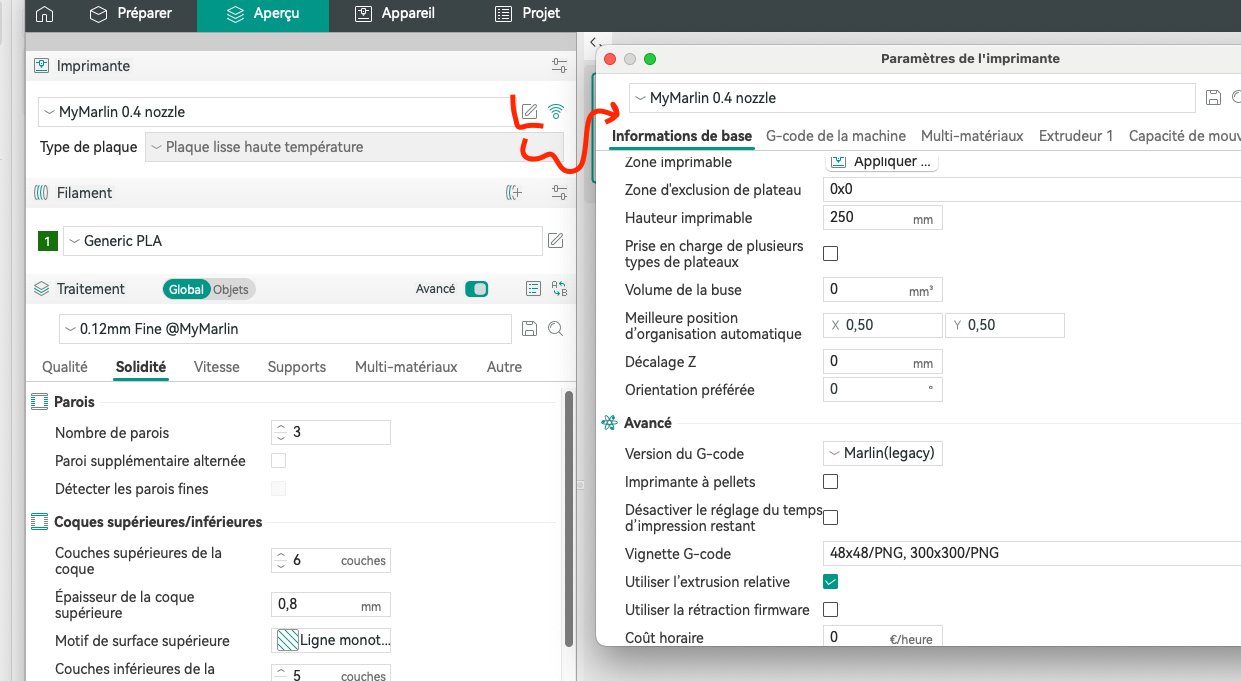The width and height of the screenshot is (1241, 681).
Task: Search process settings with magnifier icon
Action: point(555,329)
